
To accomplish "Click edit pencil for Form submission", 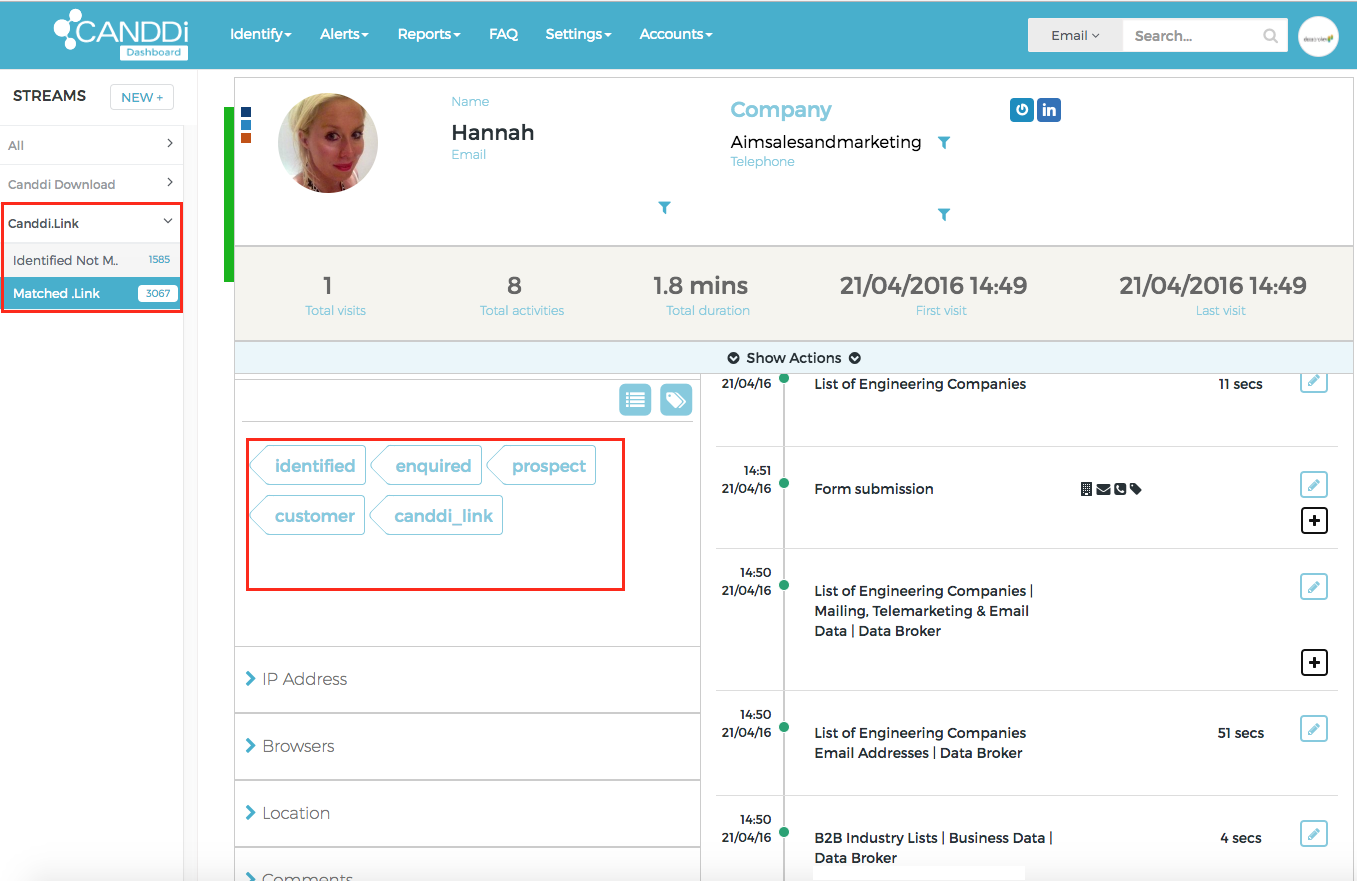I will 1314,485.
